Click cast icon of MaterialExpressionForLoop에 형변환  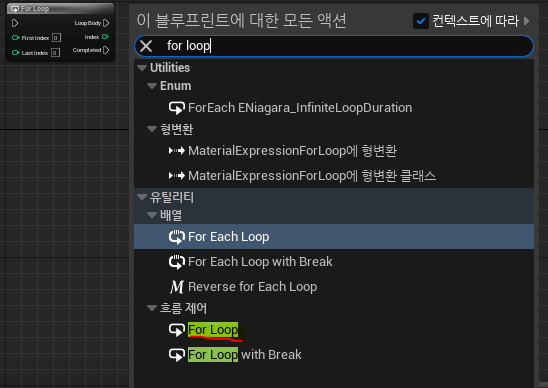[x=176, y=151]
